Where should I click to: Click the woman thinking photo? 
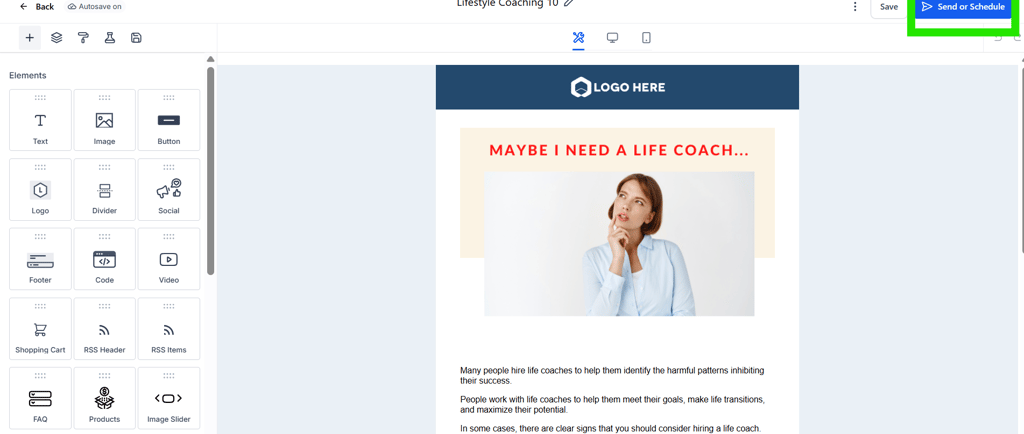tap(619, 243)
